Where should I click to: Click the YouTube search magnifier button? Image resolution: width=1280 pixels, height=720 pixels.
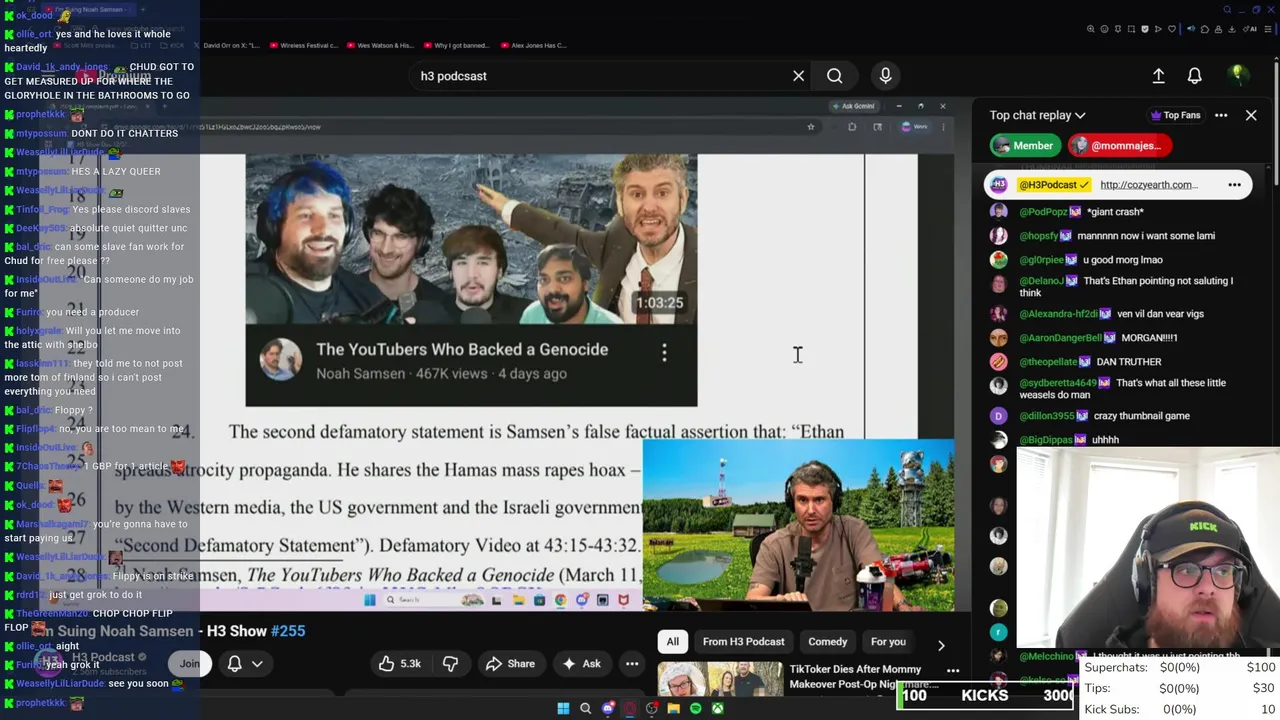point(834,76)
